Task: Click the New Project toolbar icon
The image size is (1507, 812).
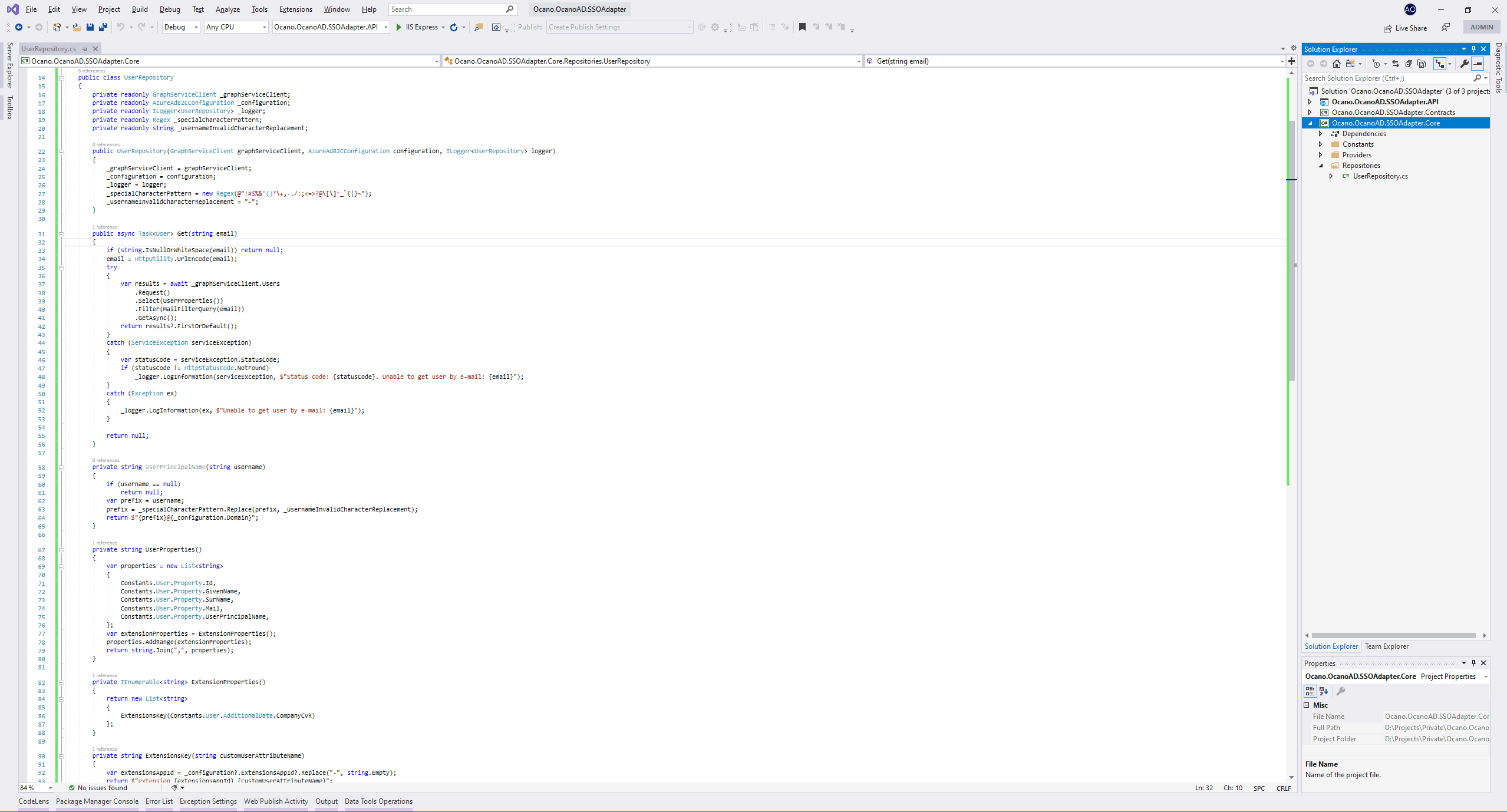Action: pyautogui.click(x=57, y=27)
